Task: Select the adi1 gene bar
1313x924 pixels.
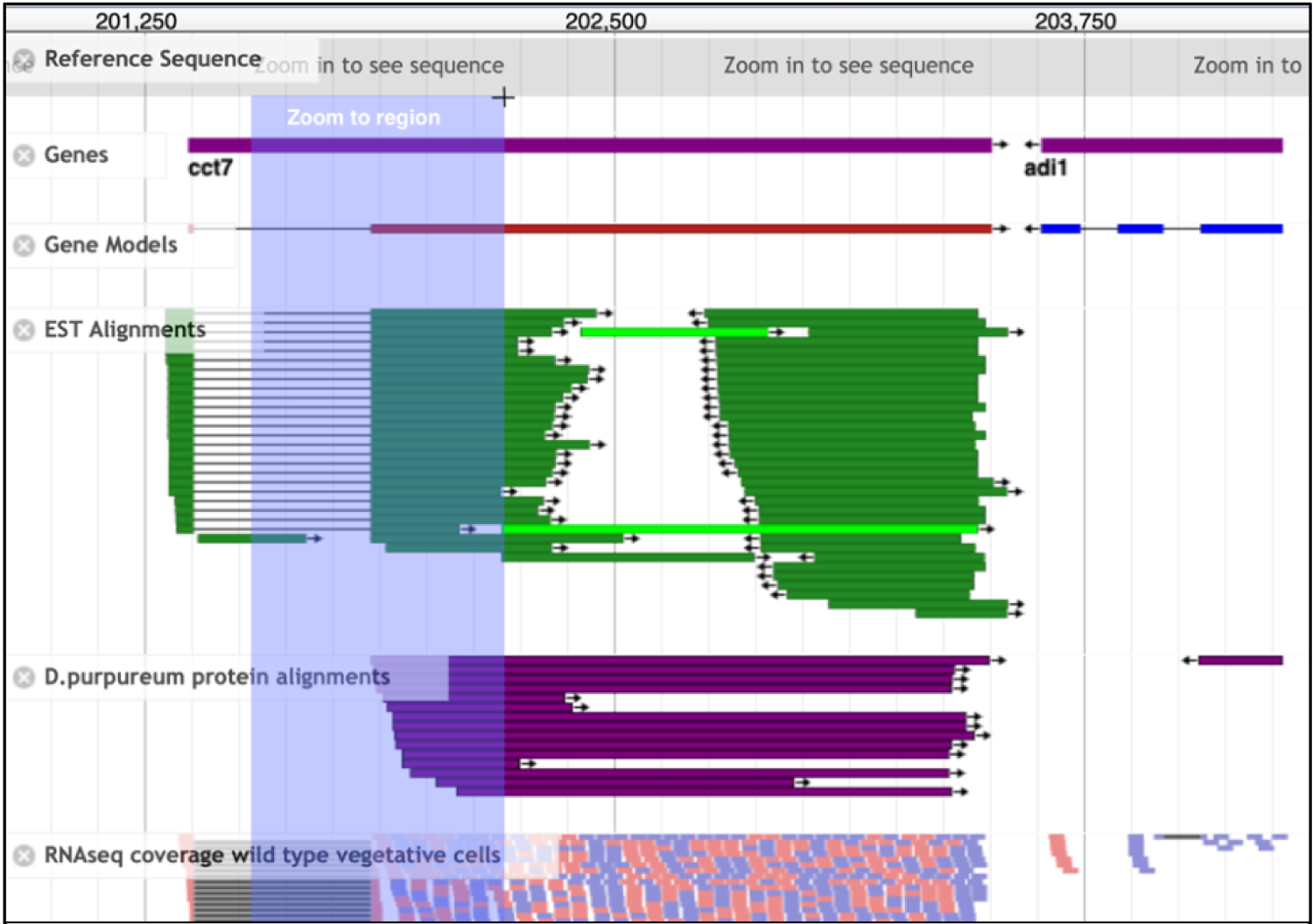Action: tap(1162, 145)
